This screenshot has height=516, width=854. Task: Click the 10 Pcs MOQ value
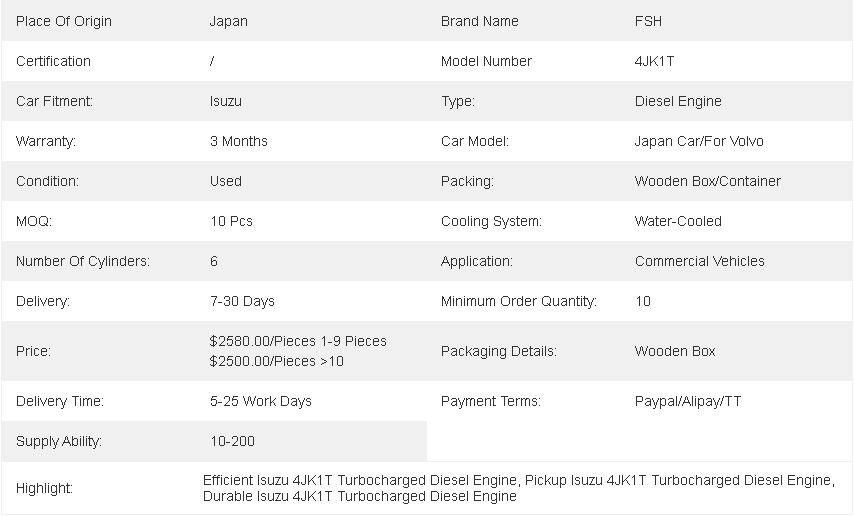pyautogui.click(x=231, y=221)
